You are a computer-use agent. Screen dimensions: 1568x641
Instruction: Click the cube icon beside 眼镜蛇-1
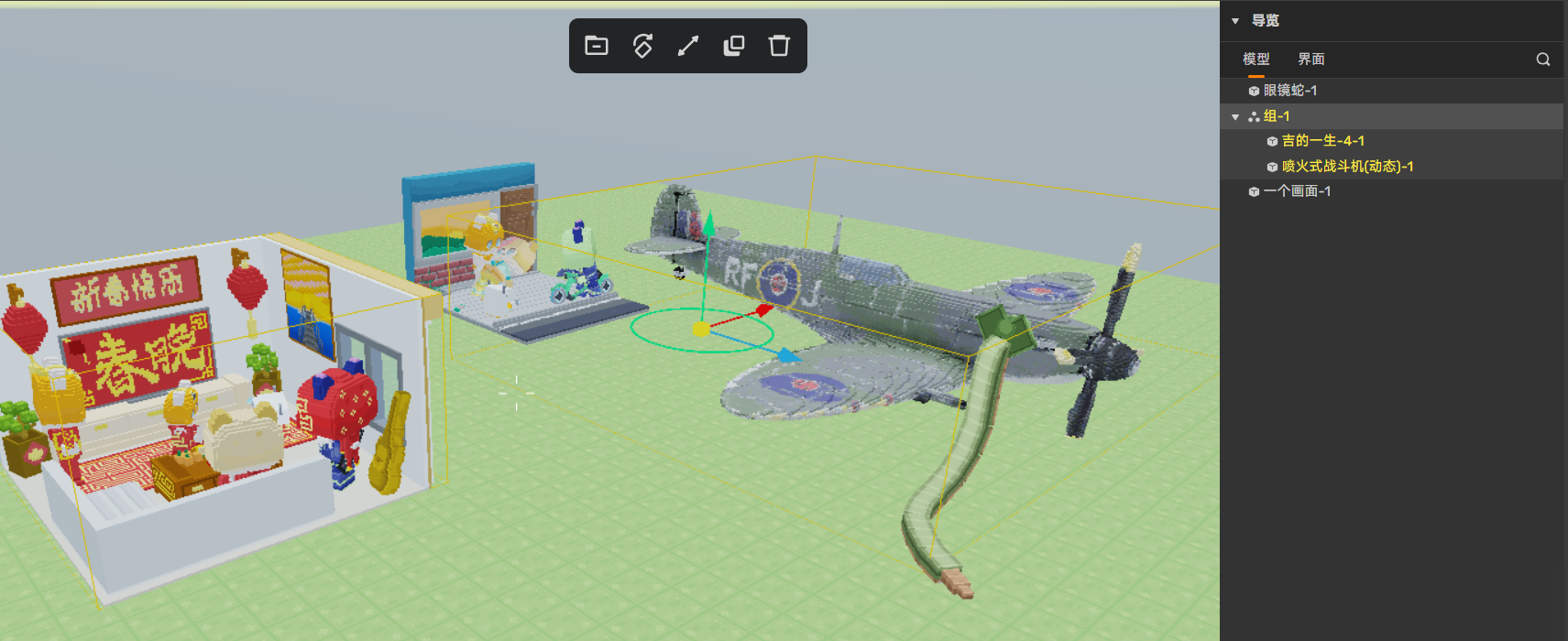click(1254, 91)
